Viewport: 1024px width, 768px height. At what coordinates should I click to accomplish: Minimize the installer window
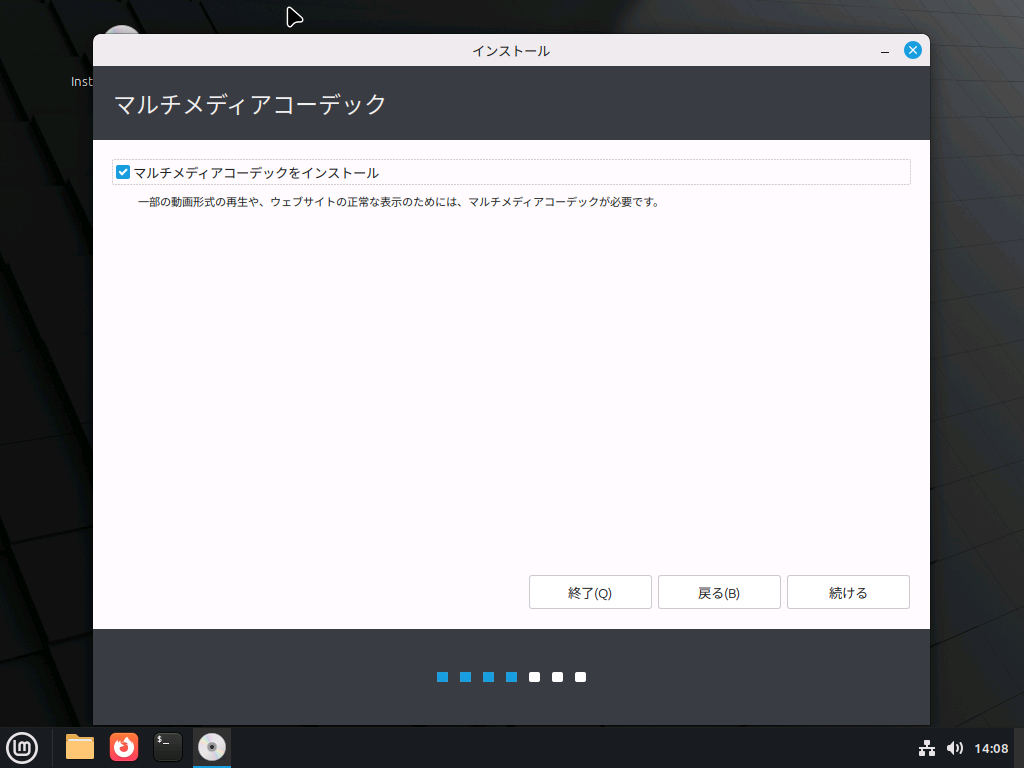886,49
